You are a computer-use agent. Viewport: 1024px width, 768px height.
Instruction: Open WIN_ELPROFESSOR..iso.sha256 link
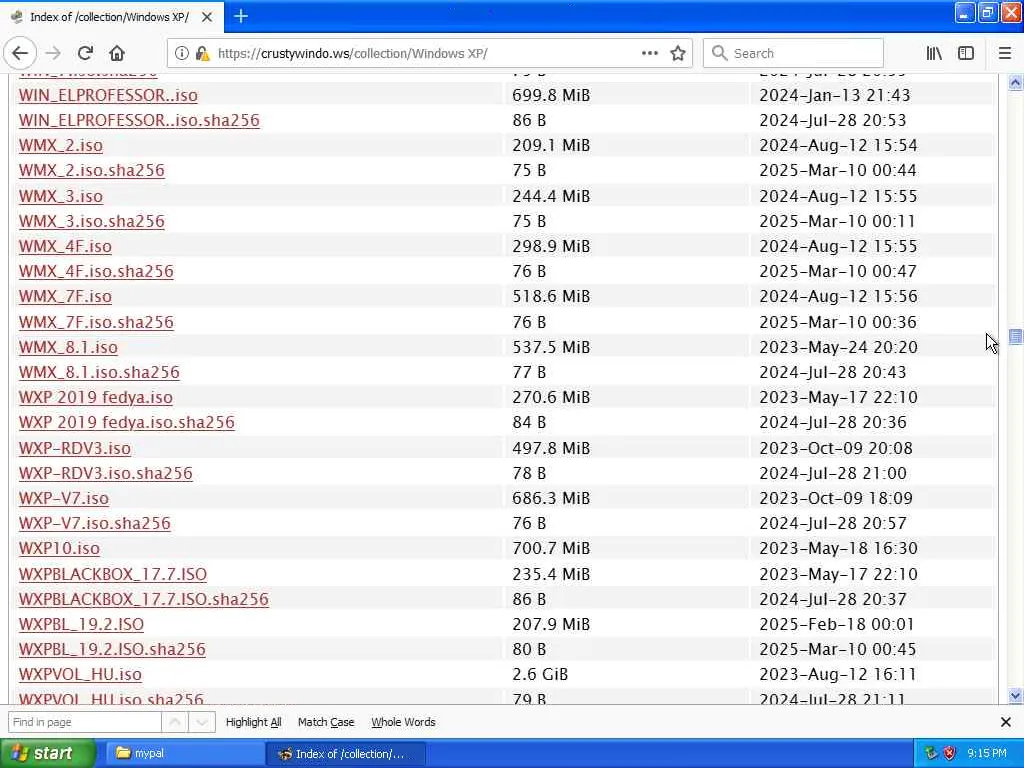point(139,120)
